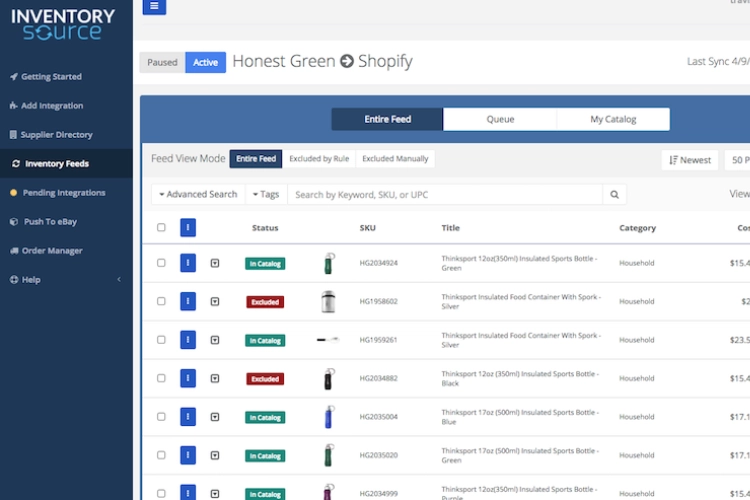Open the bulk actions menu in table header
The image size is (750, 500).
click(x=188, y=228)
